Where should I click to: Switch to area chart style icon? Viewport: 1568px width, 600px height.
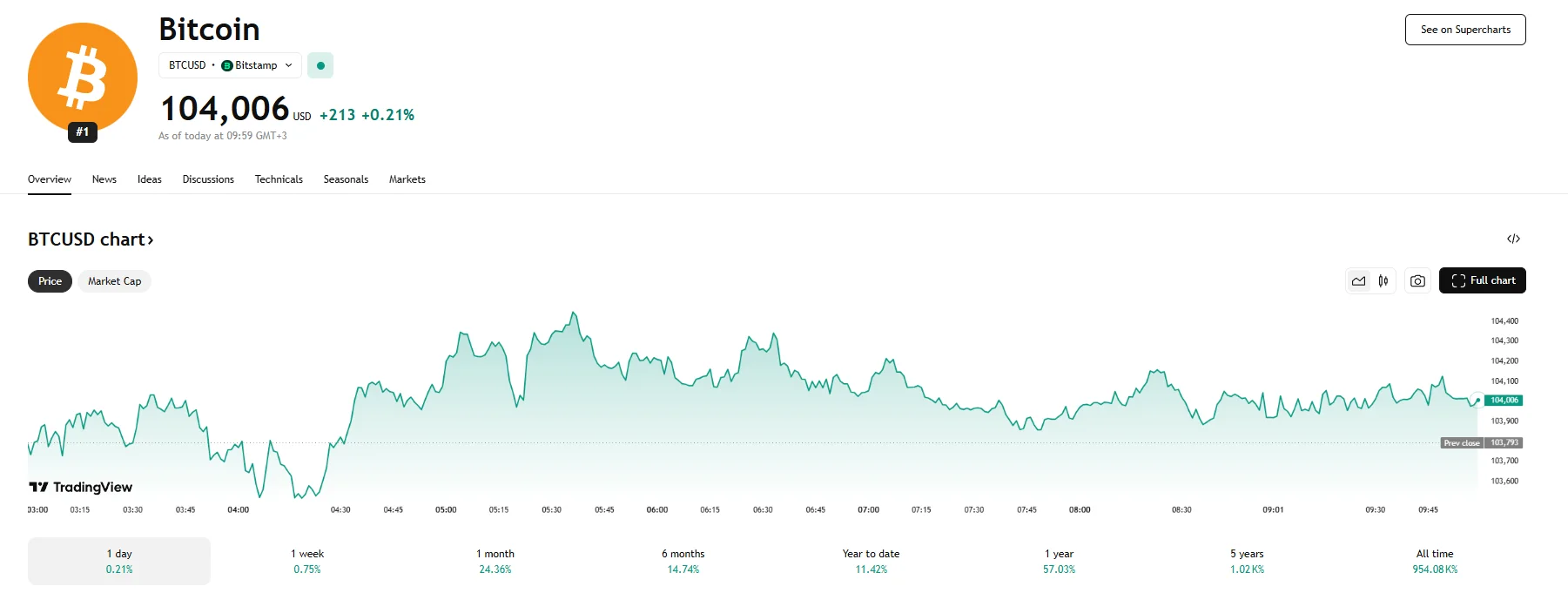tap(1358, 281)
